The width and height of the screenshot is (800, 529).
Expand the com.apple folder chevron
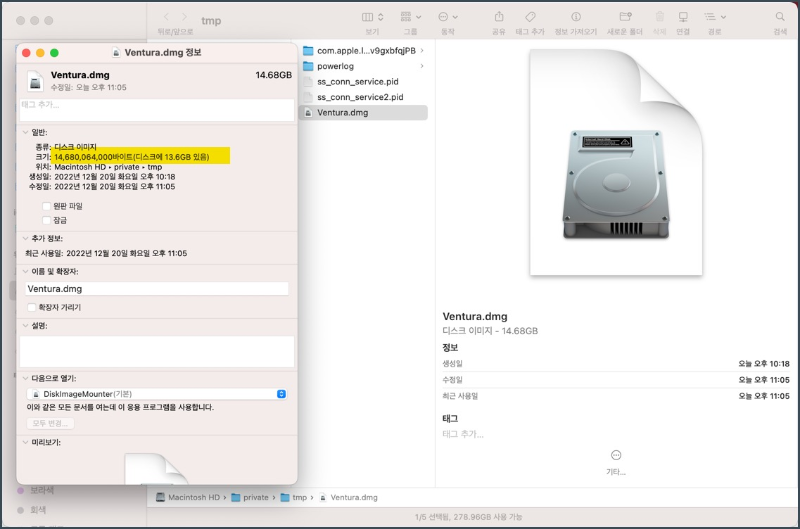pos(422,51)
